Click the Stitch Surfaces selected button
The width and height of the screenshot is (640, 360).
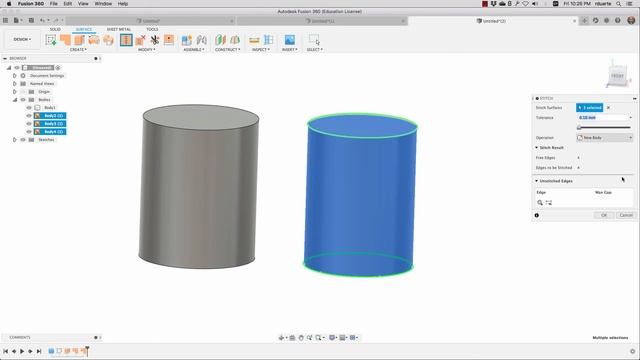tap(589, 108)
